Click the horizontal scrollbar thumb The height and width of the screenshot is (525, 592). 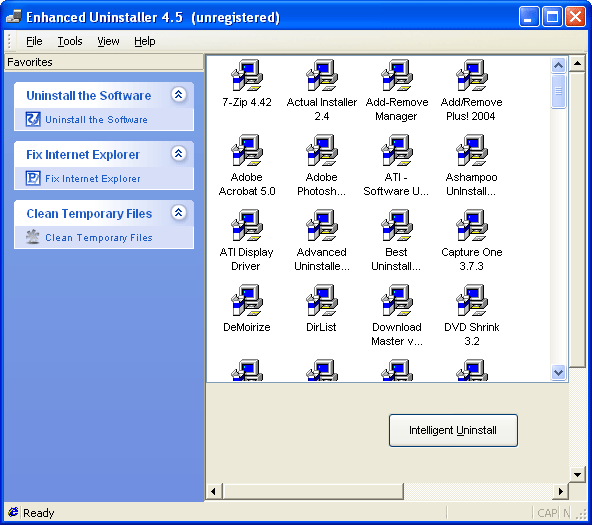313,491
